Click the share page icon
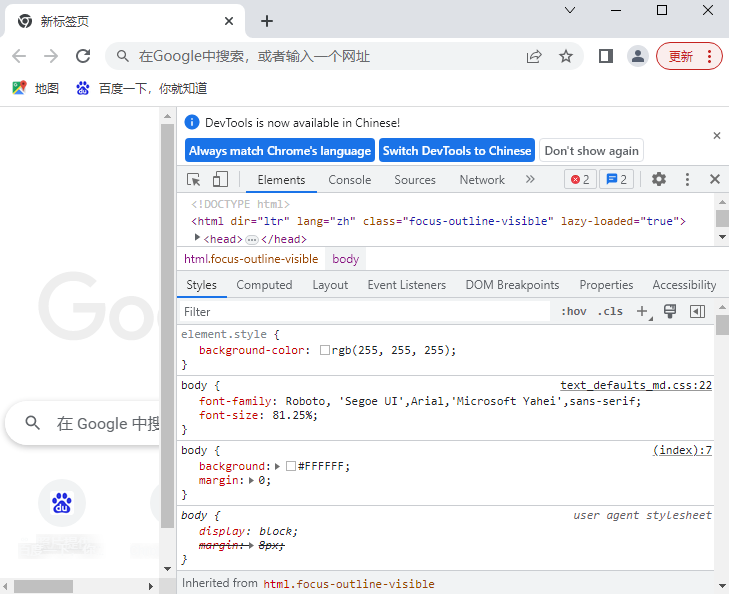This screenshot has height=594, width=729. 534,56
